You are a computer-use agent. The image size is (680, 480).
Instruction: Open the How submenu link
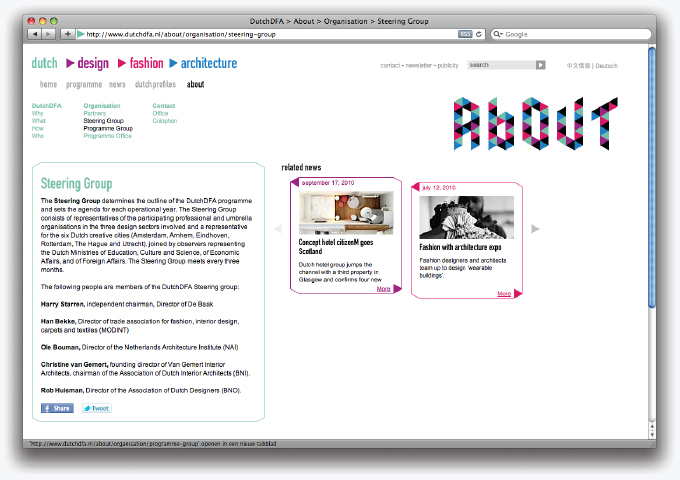(x=38, y=128)
